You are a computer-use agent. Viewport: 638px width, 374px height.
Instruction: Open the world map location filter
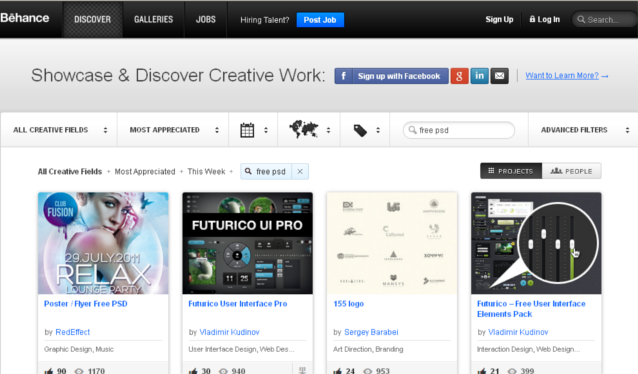304,129
